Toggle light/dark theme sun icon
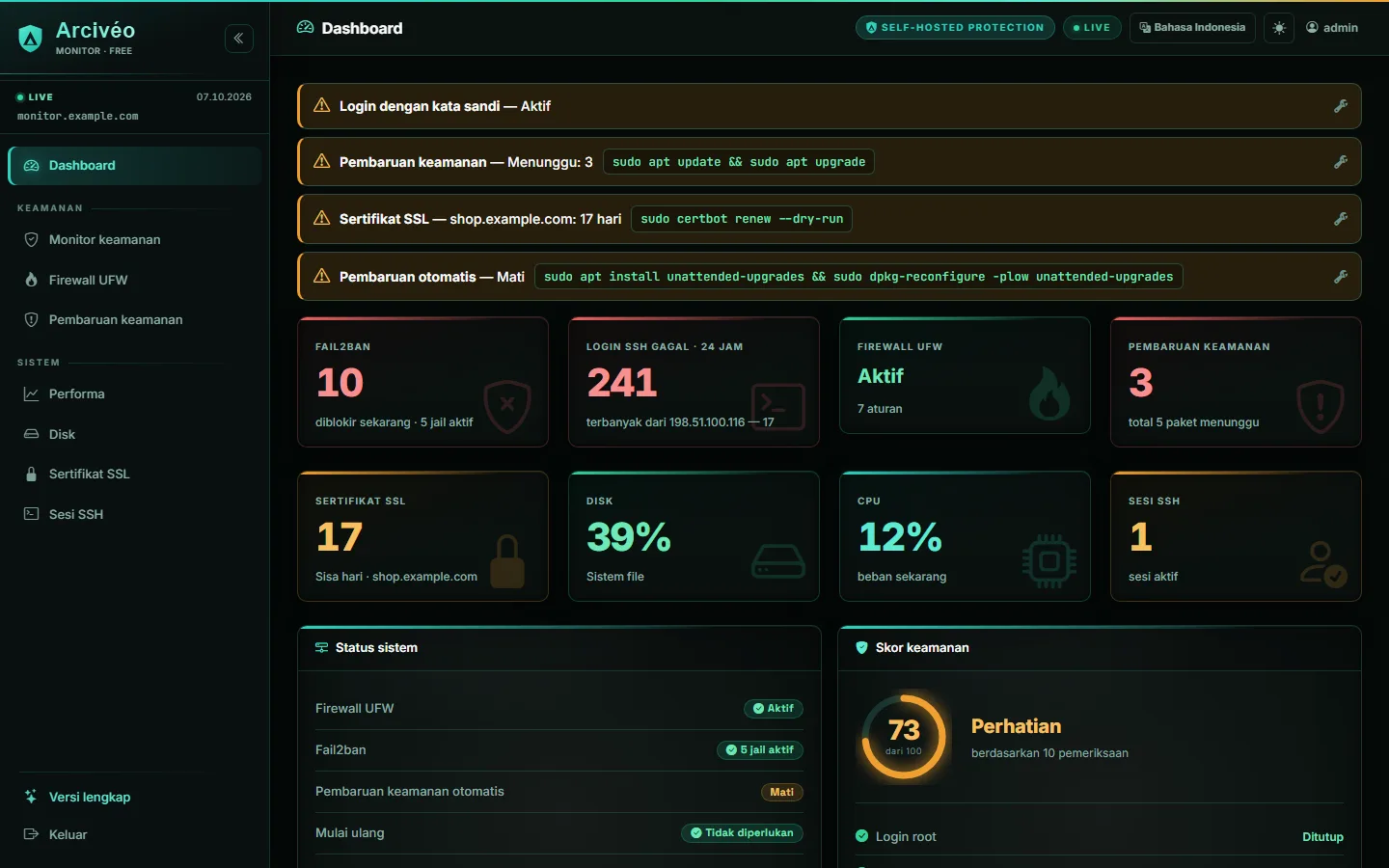 [x=1279, y=28]
